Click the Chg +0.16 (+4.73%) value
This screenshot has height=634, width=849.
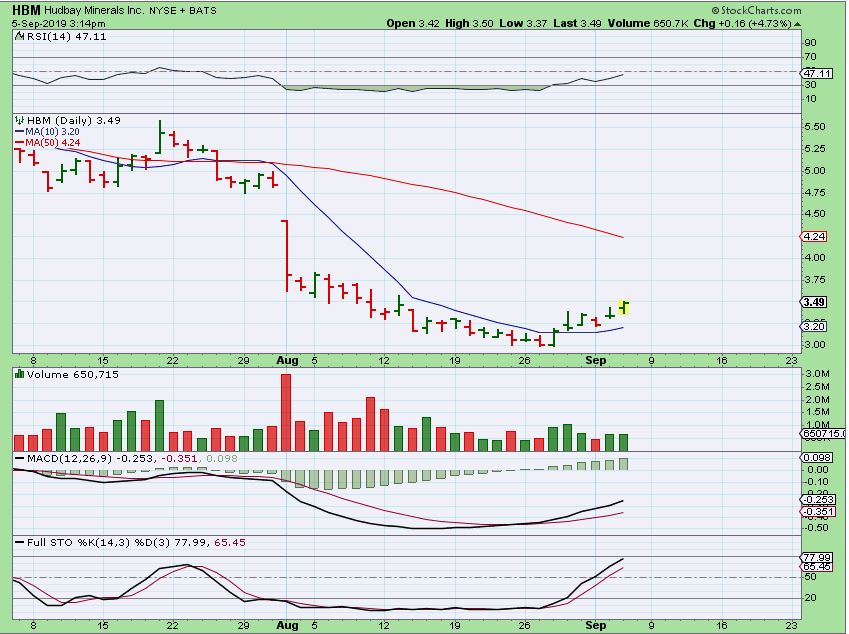tap(743, 23)
